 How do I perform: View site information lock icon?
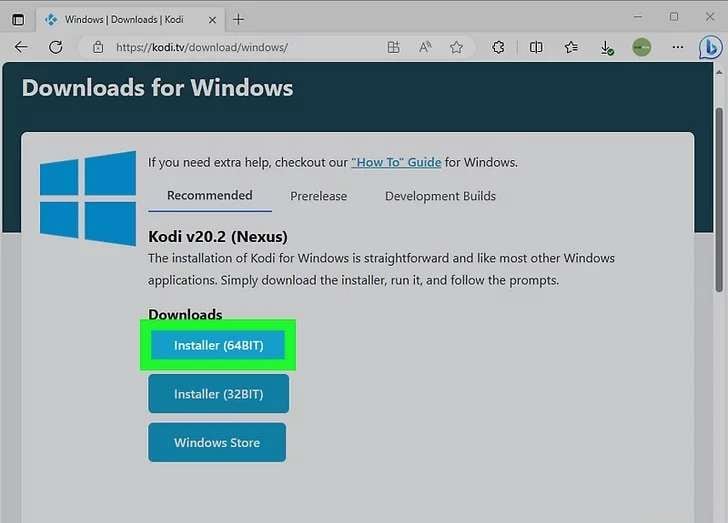point(98,47)
